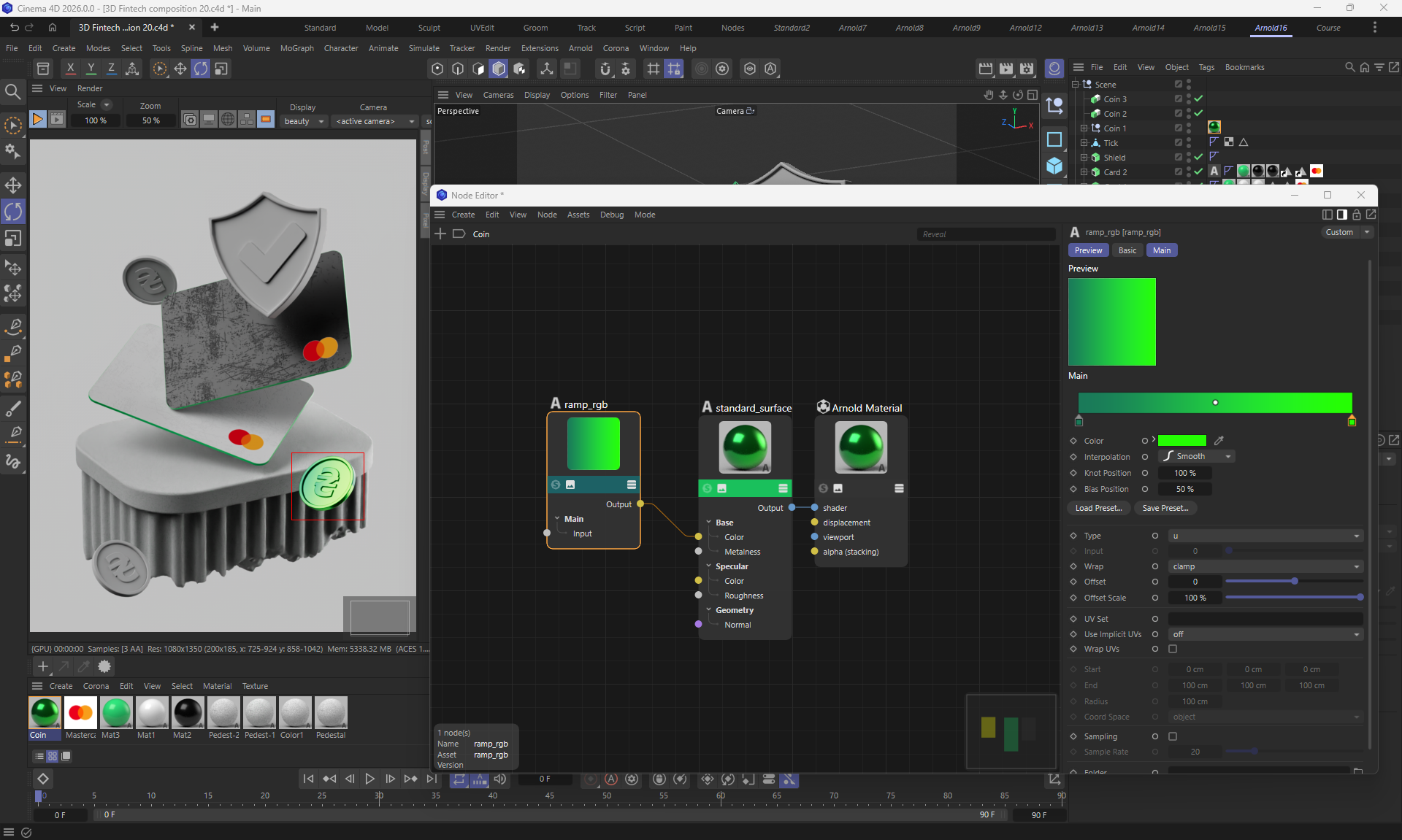Open the MoGraph menu
This screenshot has height=840, width=1402.
(x=296, y=48)
